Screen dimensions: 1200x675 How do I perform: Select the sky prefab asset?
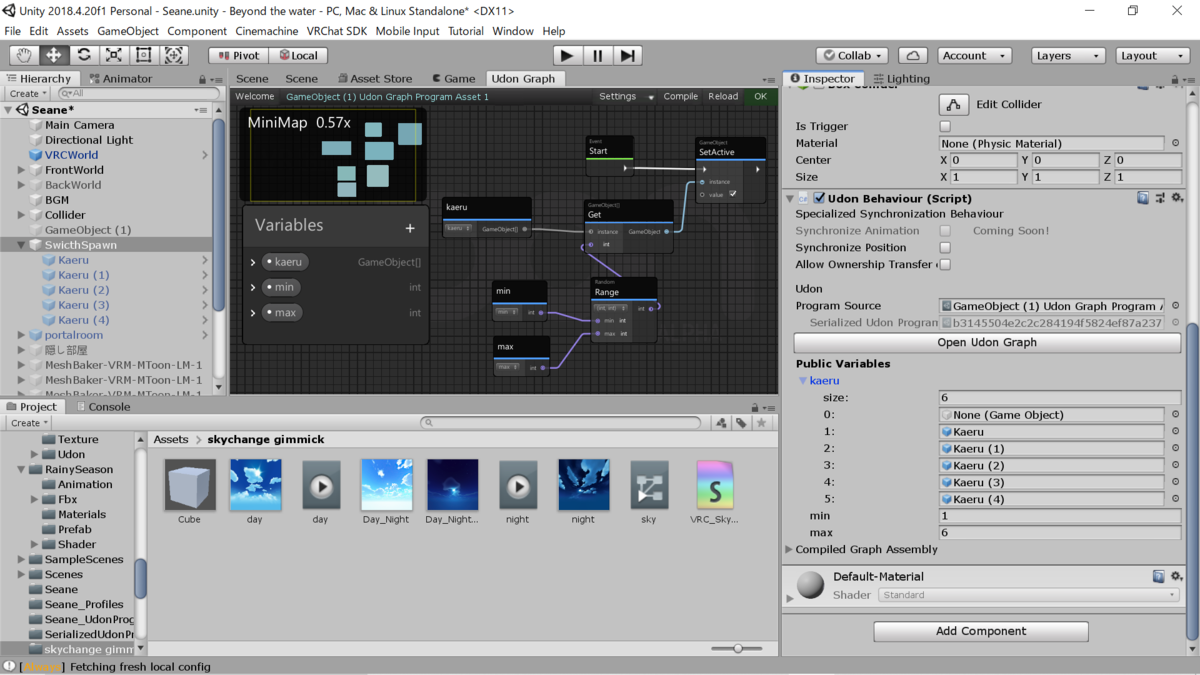[x=649, y=491]
